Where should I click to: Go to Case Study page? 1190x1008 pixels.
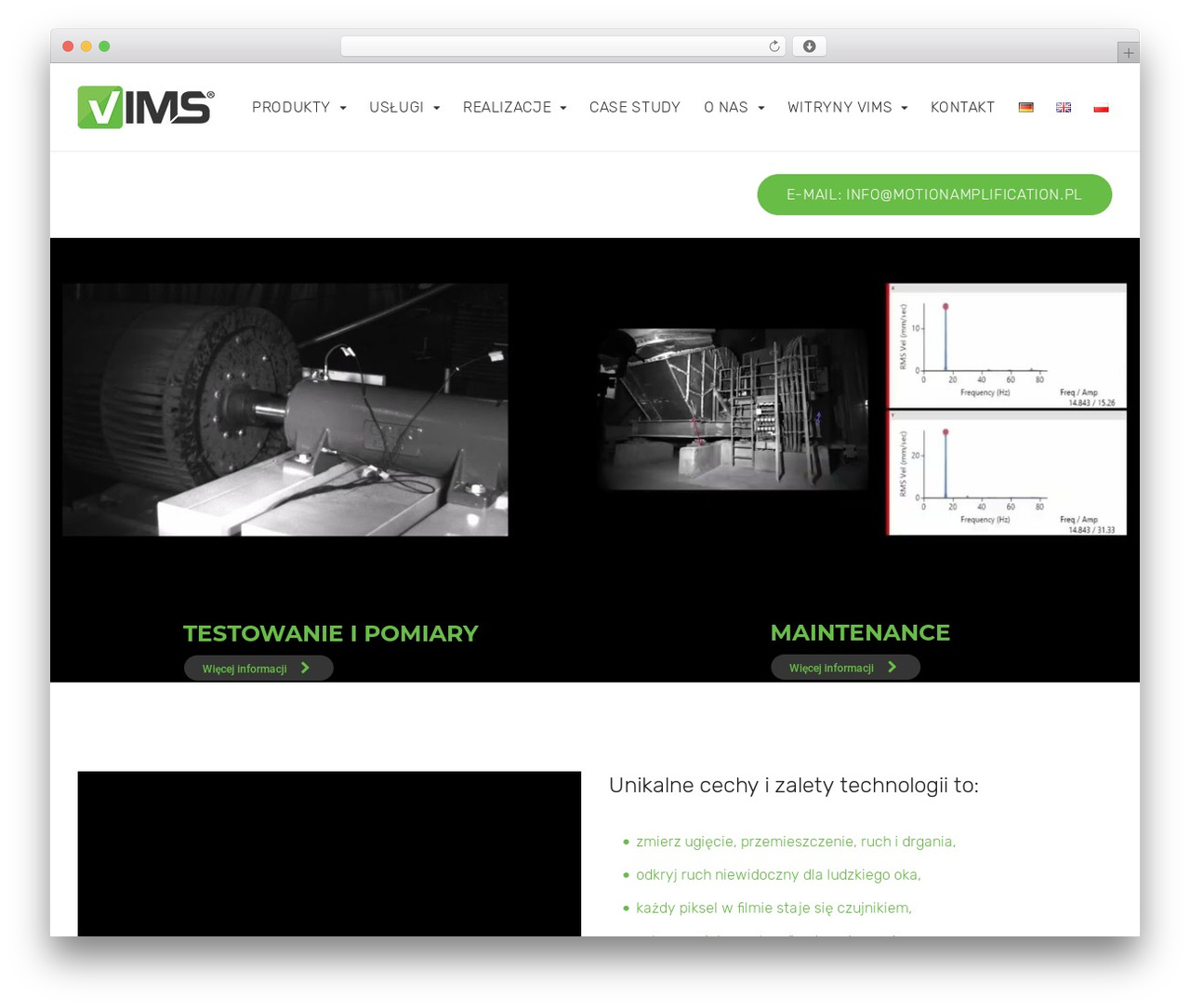tap(635, 107)
